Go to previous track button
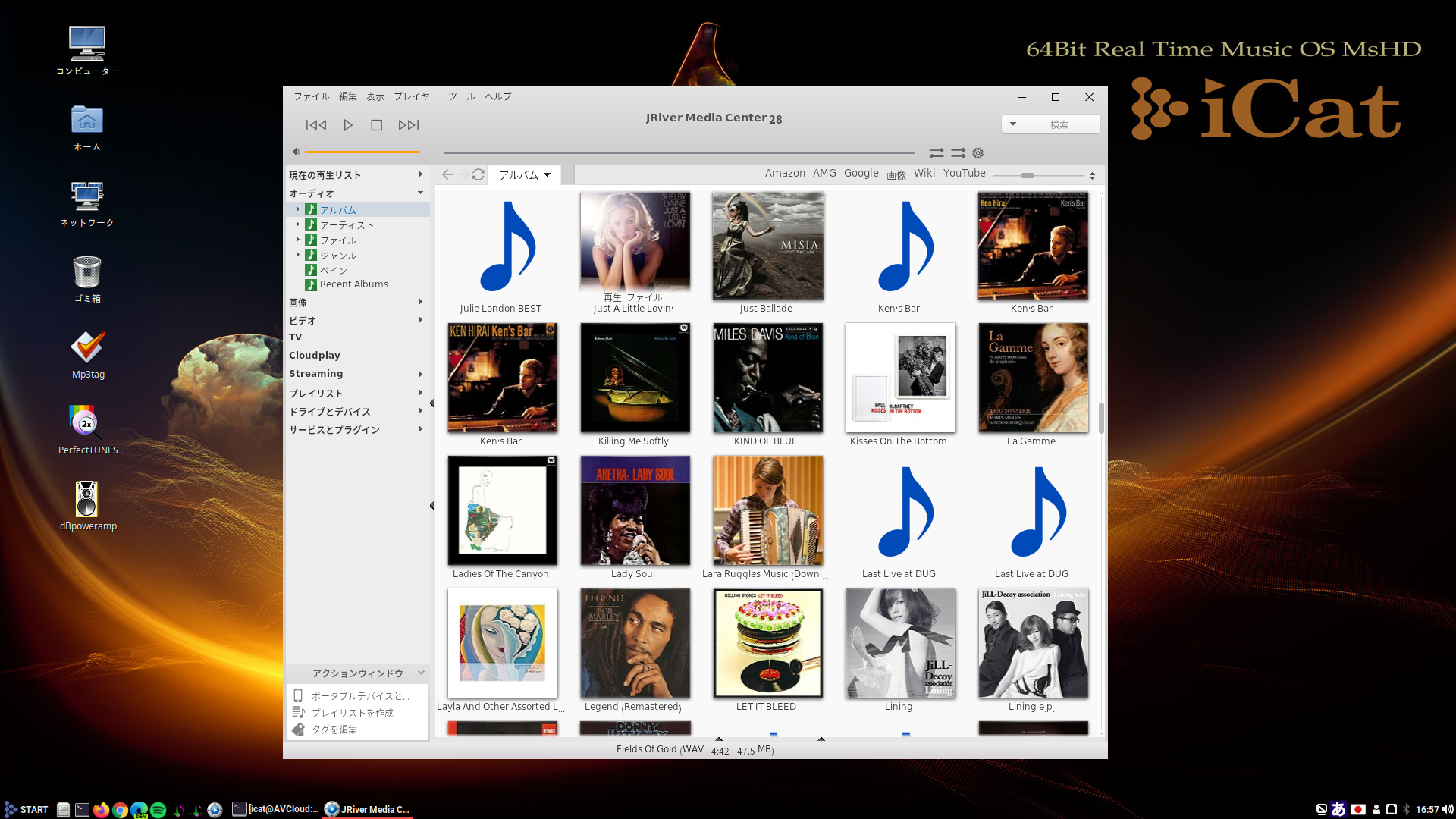This screenshot has height=819, width=1456. click(316, 125)
